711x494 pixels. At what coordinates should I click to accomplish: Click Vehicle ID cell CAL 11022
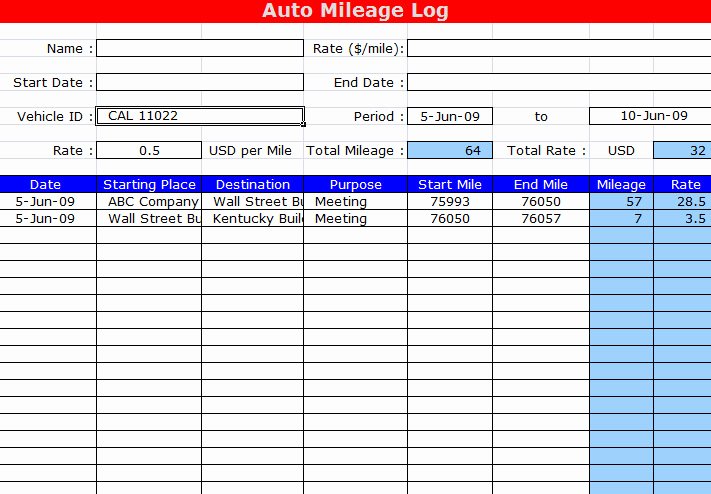200,116
